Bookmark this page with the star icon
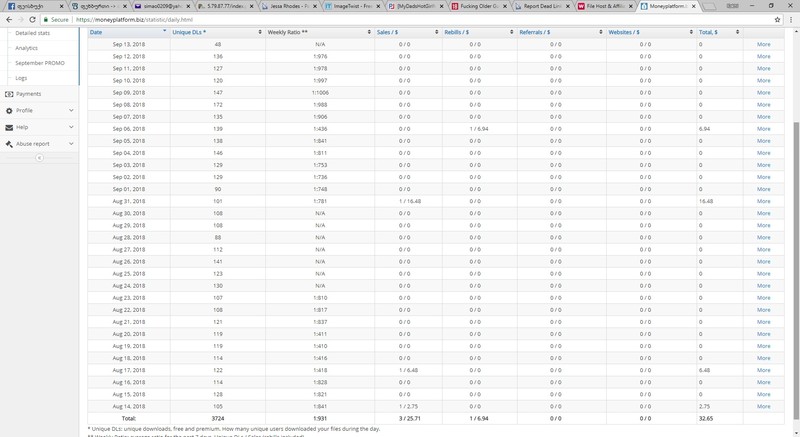 point(776,19)
